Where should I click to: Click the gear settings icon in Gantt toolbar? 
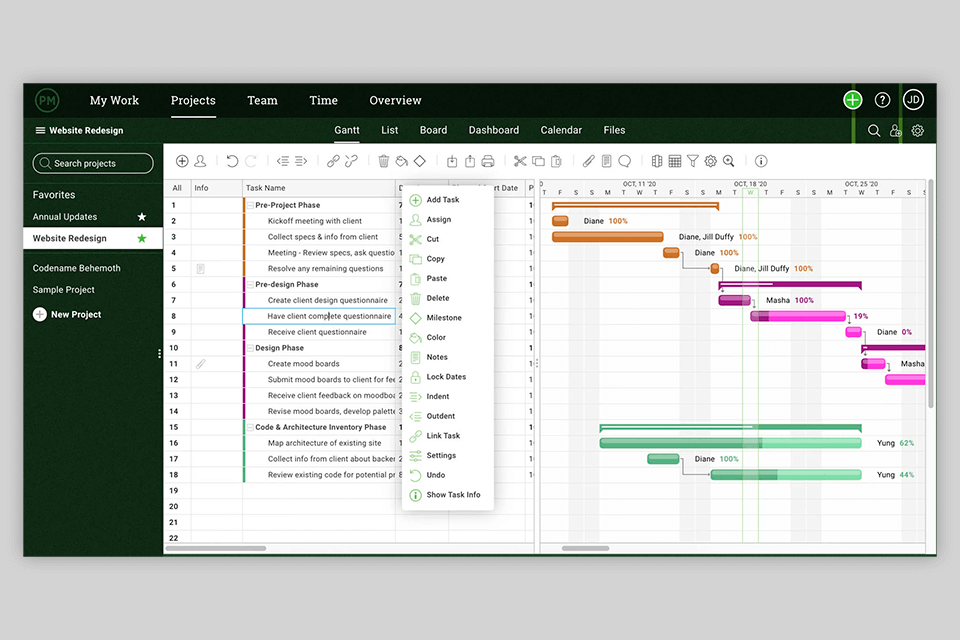point(710,161)
